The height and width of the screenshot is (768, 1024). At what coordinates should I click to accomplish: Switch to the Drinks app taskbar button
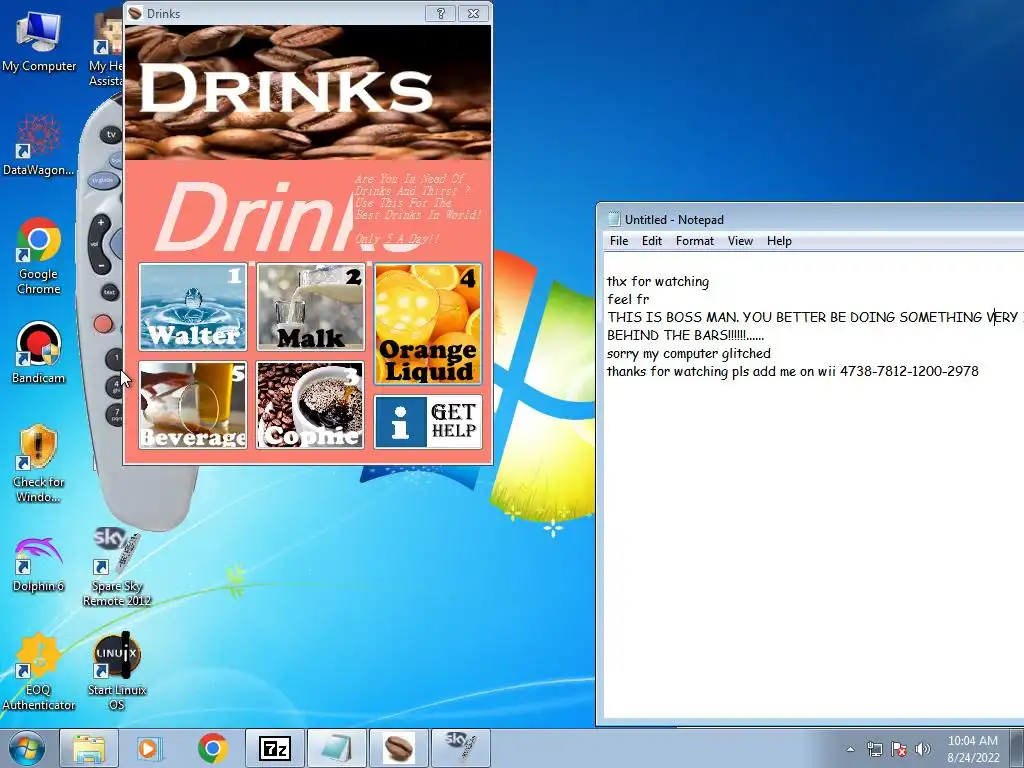(x=398, y=748)
